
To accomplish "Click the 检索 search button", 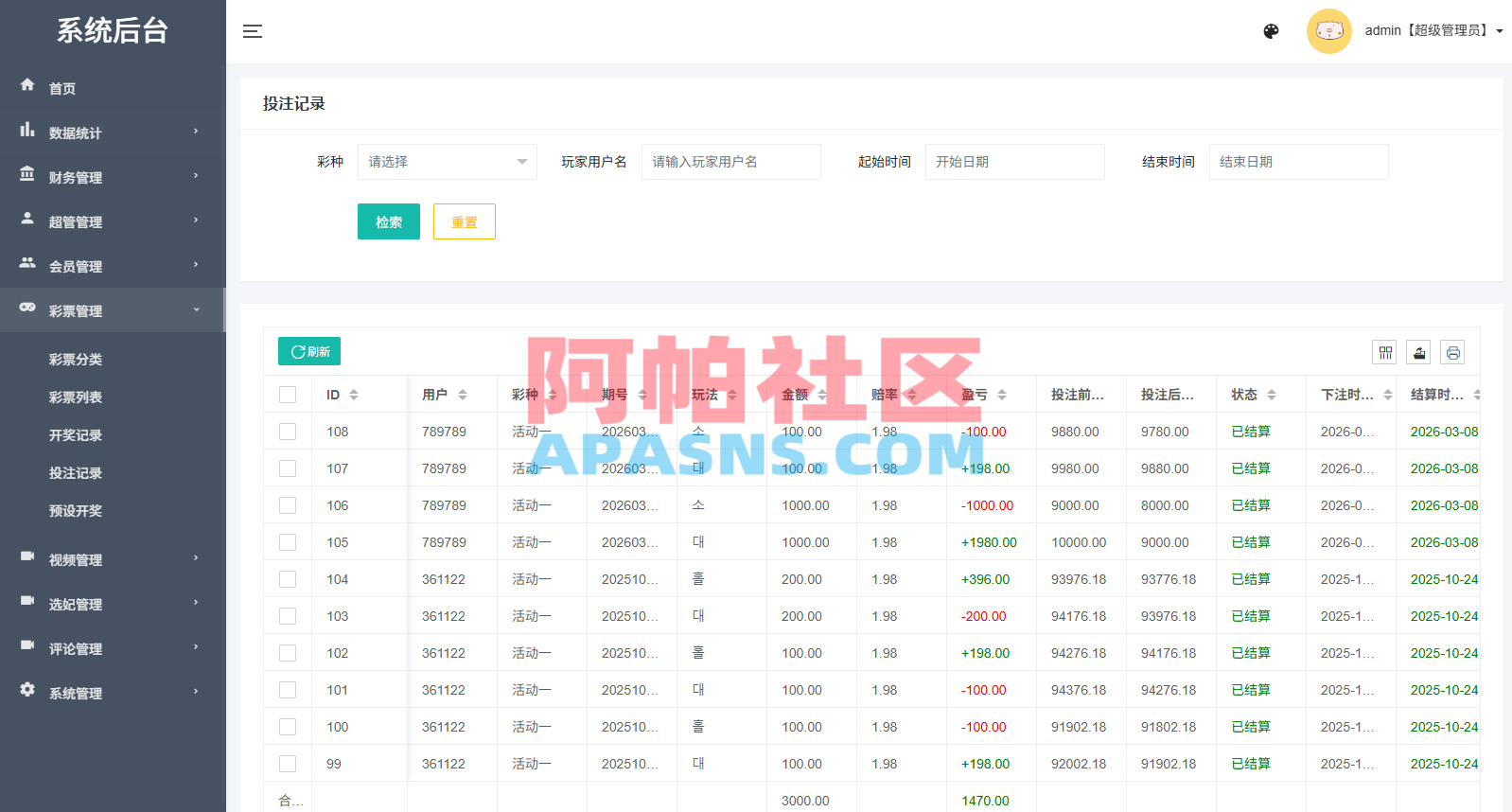I will pos(389,221).
